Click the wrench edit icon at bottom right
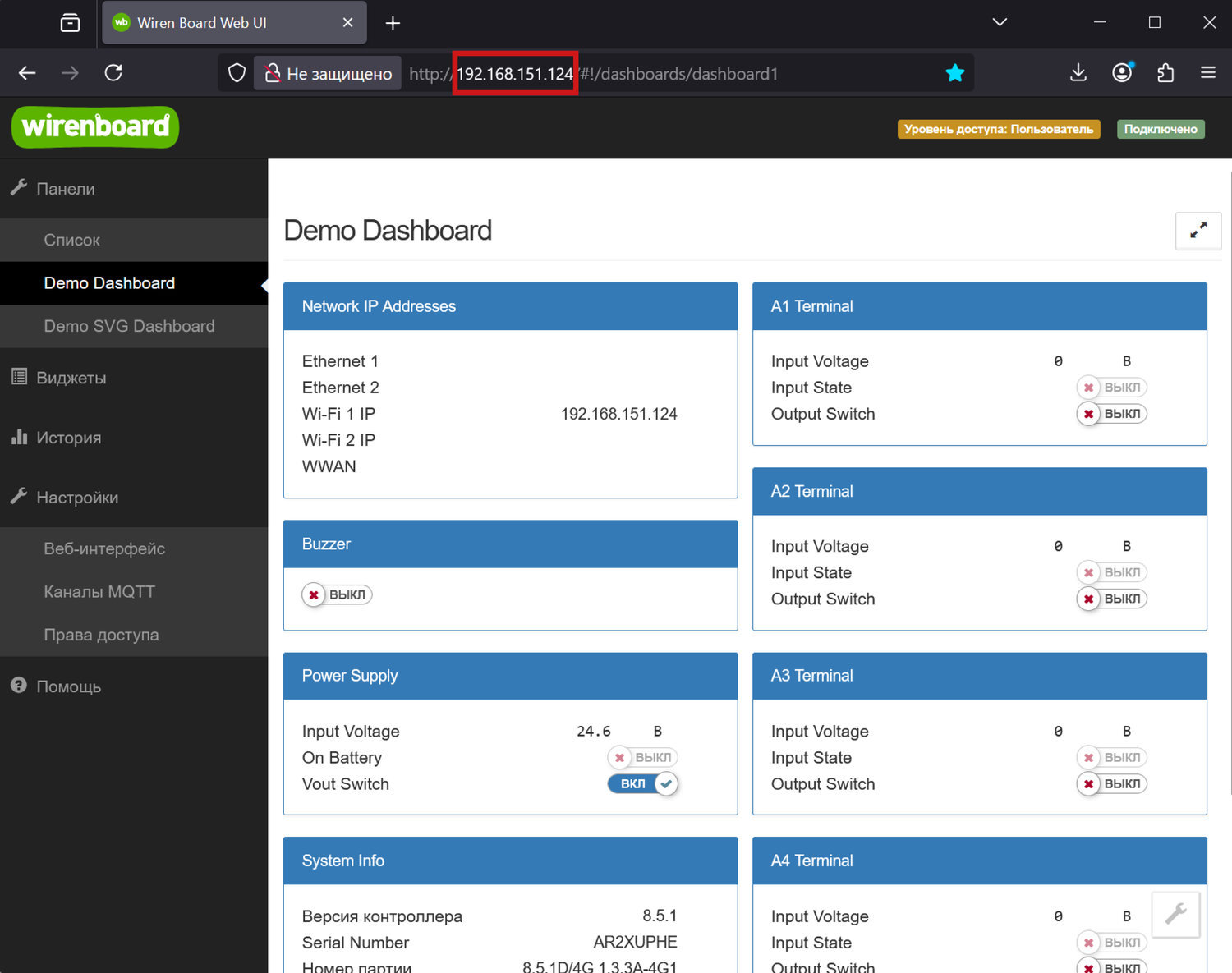 (x=1175, y=914)
